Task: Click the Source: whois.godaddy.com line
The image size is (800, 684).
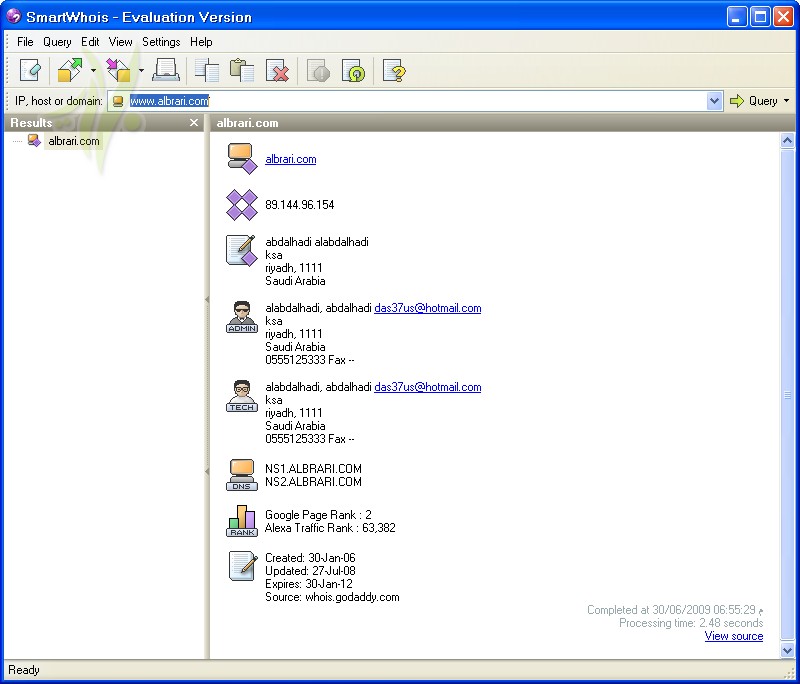Action: (x=332, y=597)
